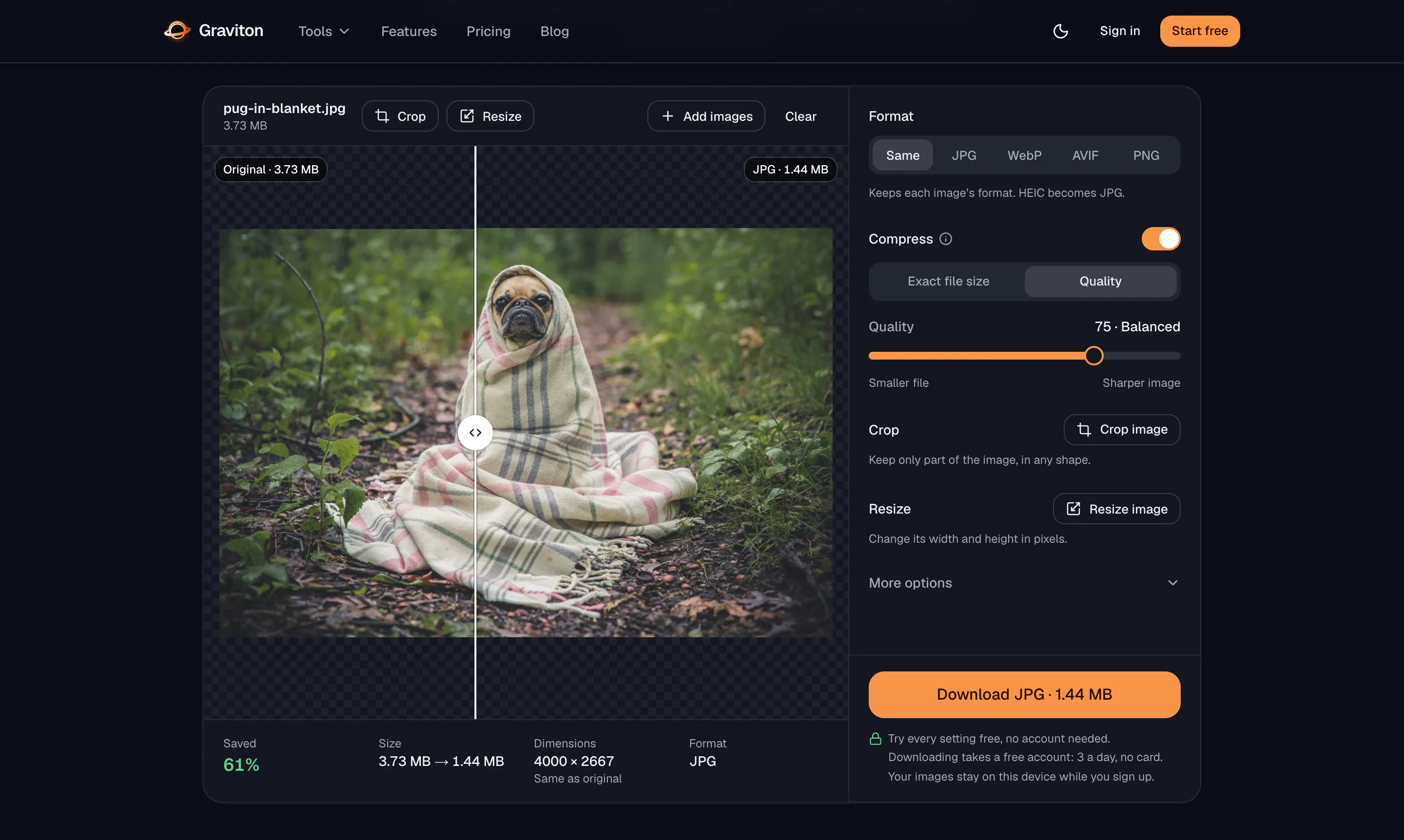
Task: Click the plus icon in Add images
Action: (668, 116)
